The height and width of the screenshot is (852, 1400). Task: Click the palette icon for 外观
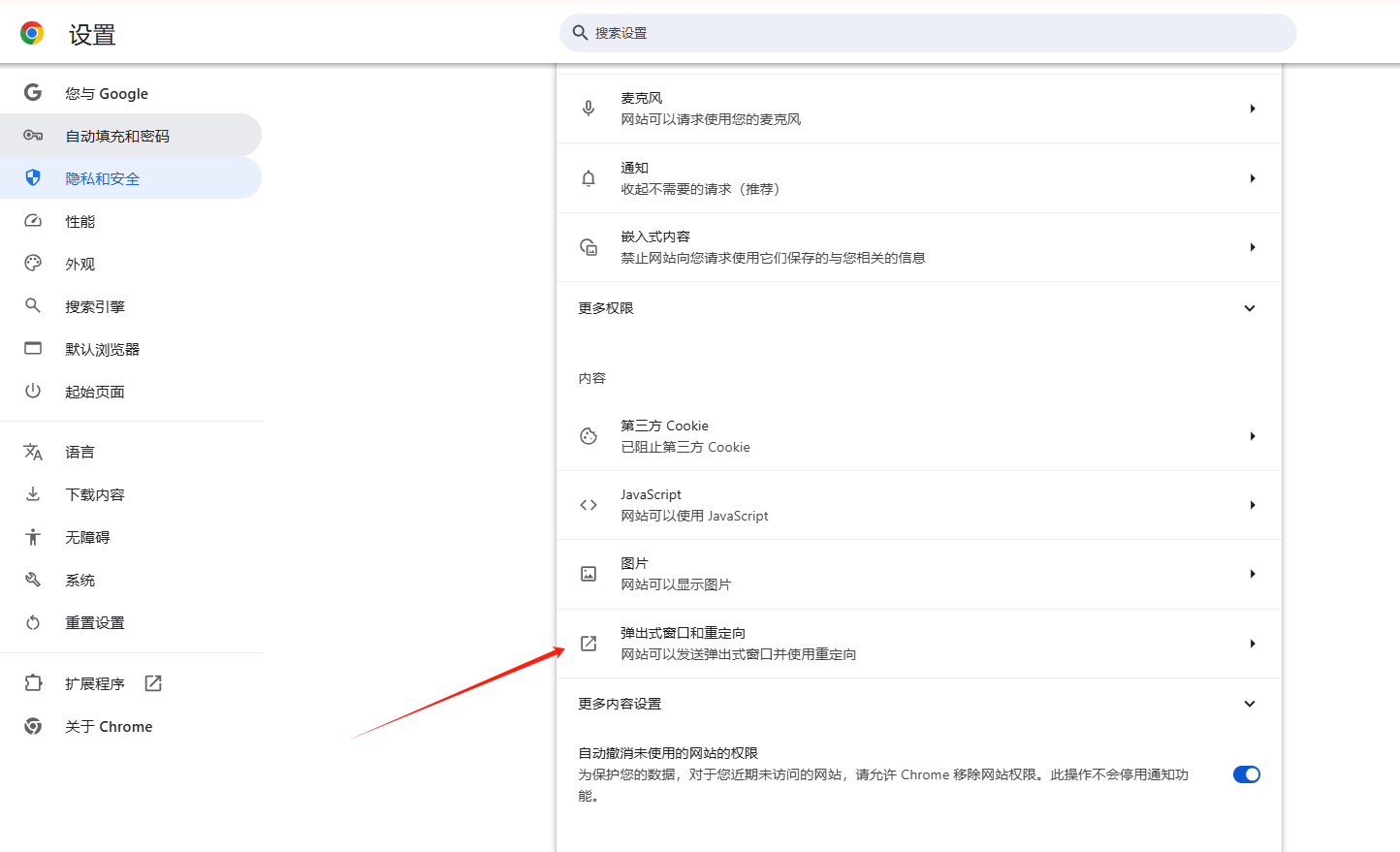(x=33, y=263)
